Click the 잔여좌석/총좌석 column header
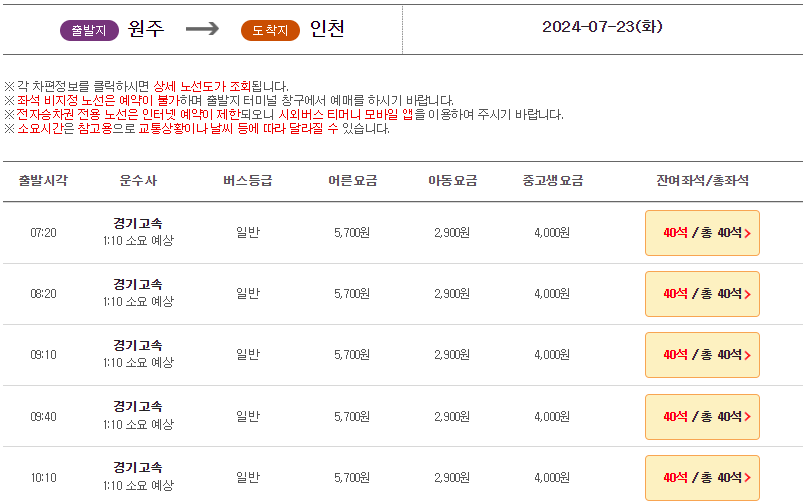 click(703, 180)
